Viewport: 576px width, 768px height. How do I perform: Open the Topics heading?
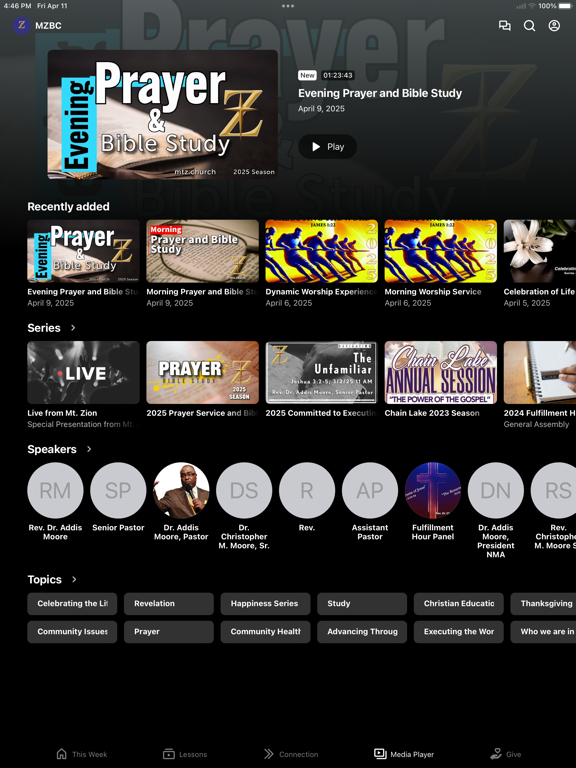pyautogui.click(x=45, y=579)
